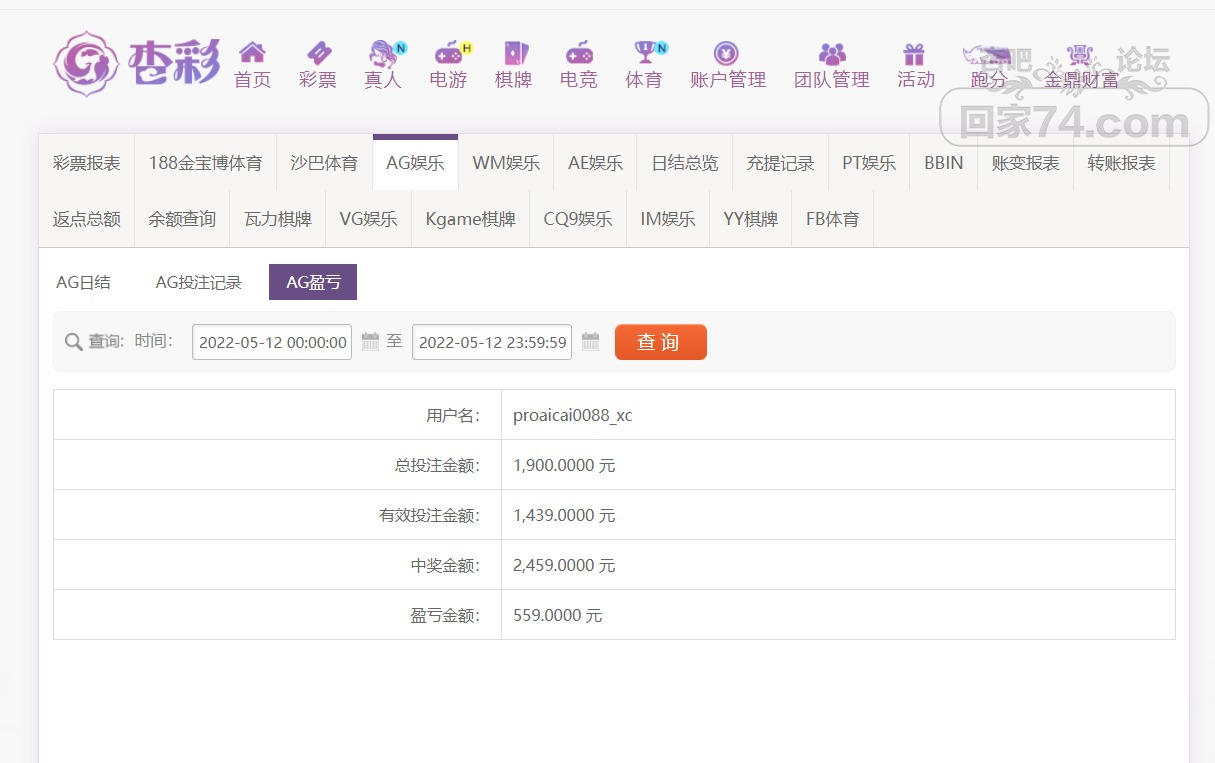Image resolution: width=1215 pixels, height=763 pixels.
Task: Click the end time field 2022-05-12 23:59:59
Action: pyautogui.click(x=492, y=342)
